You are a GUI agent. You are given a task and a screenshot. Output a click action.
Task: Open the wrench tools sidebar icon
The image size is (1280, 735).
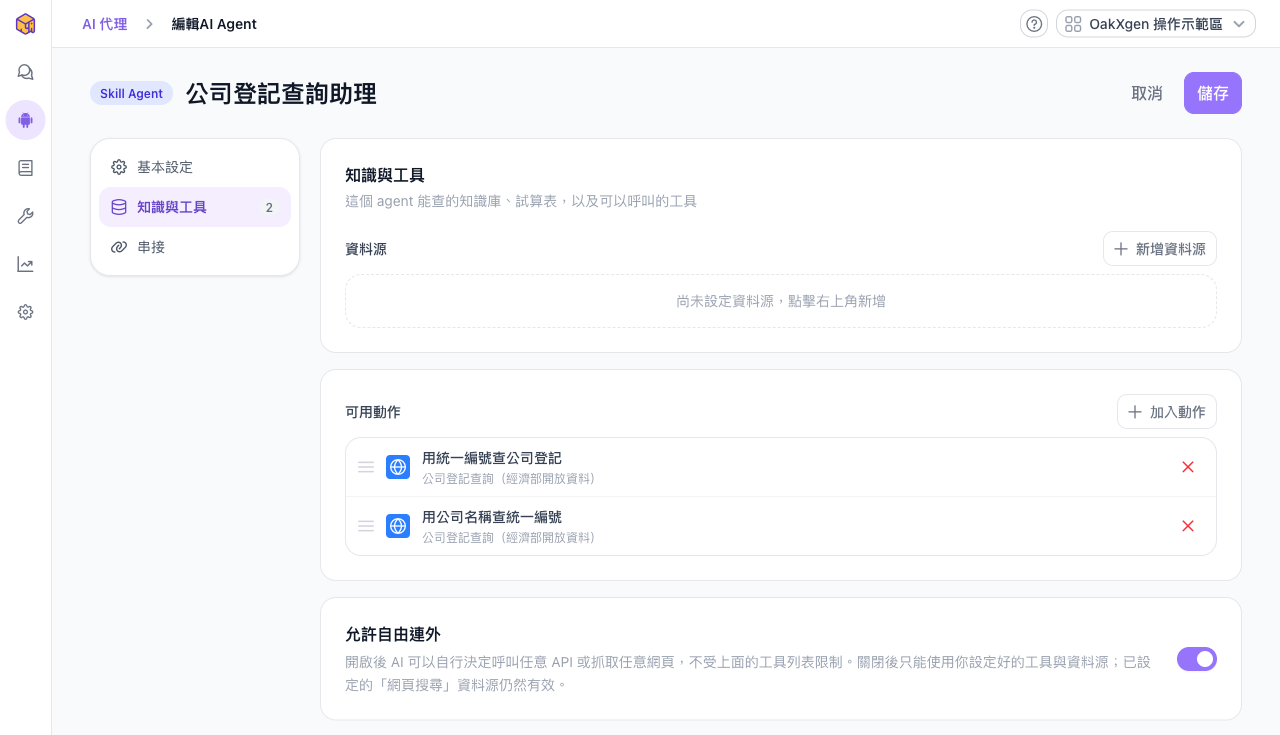click(x=26, y=216)
